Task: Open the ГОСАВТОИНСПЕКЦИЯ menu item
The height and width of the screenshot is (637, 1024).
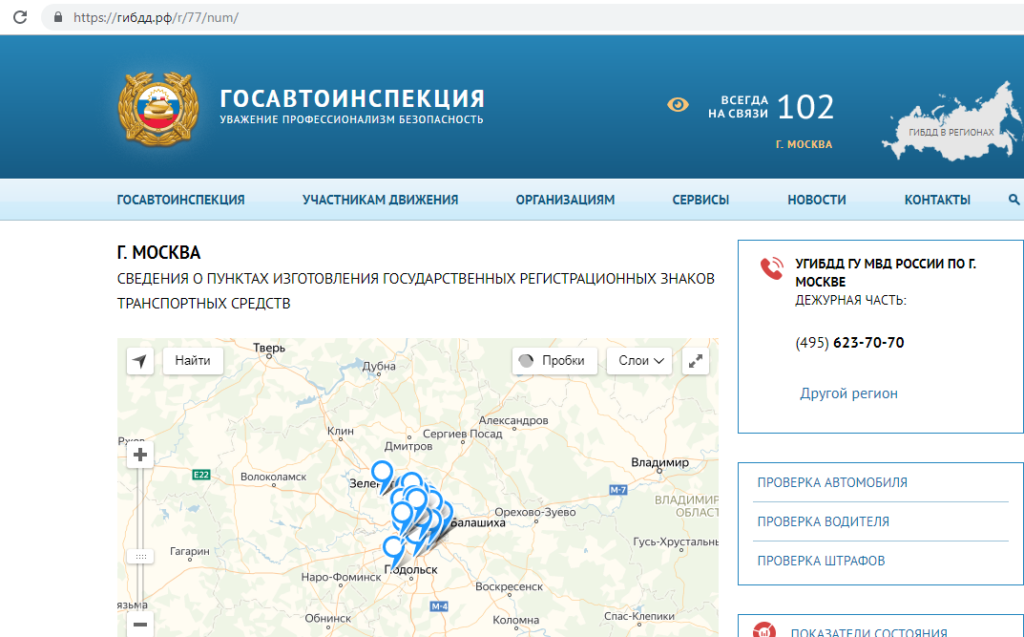Action: (x=181, y=200)
